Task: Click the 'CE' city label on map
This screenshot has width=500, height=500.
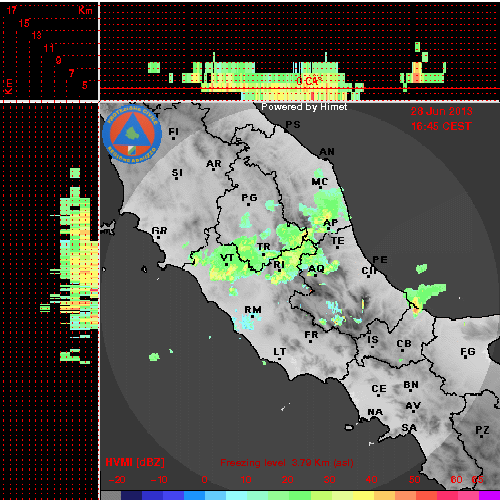Action: click(x=379, y=389)
